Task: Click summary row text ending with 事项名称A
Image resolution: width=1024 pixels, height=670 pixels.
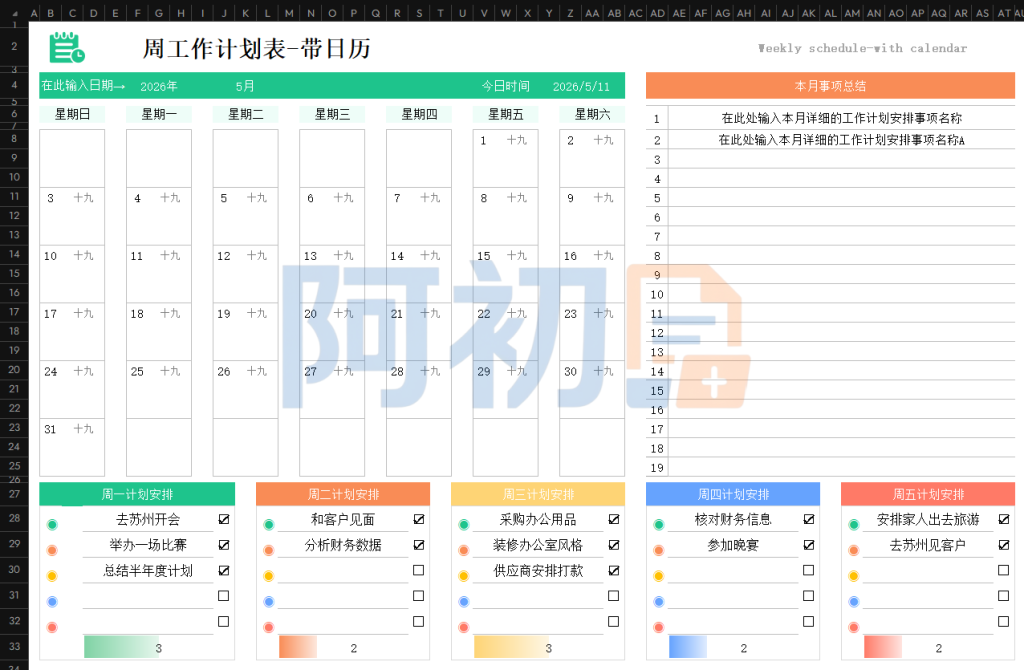Action: 841,140
